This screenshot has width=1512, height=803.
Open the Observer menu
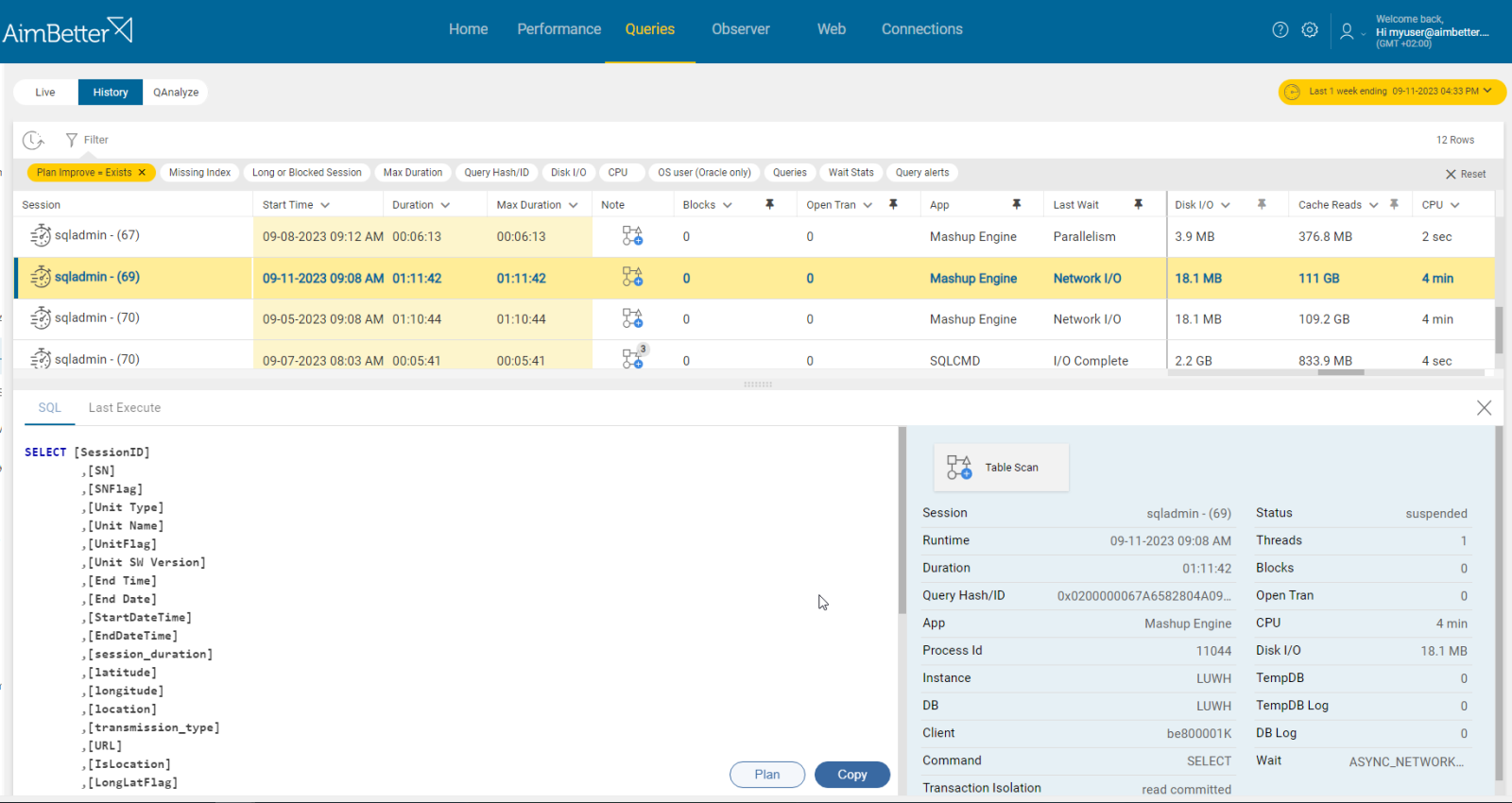[x=741, y=29]
